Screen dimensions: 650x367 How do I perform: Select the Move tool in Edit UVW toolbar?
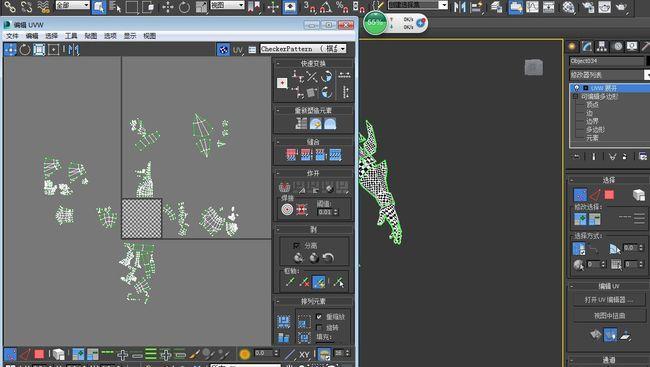10,50
